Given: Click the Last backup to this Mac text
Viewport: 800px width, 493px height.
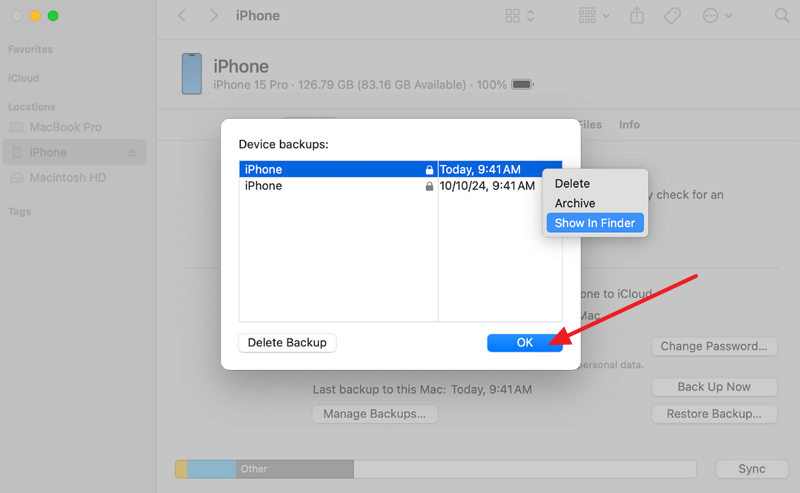Looking at the screenshot, I should tap(422, 389).
